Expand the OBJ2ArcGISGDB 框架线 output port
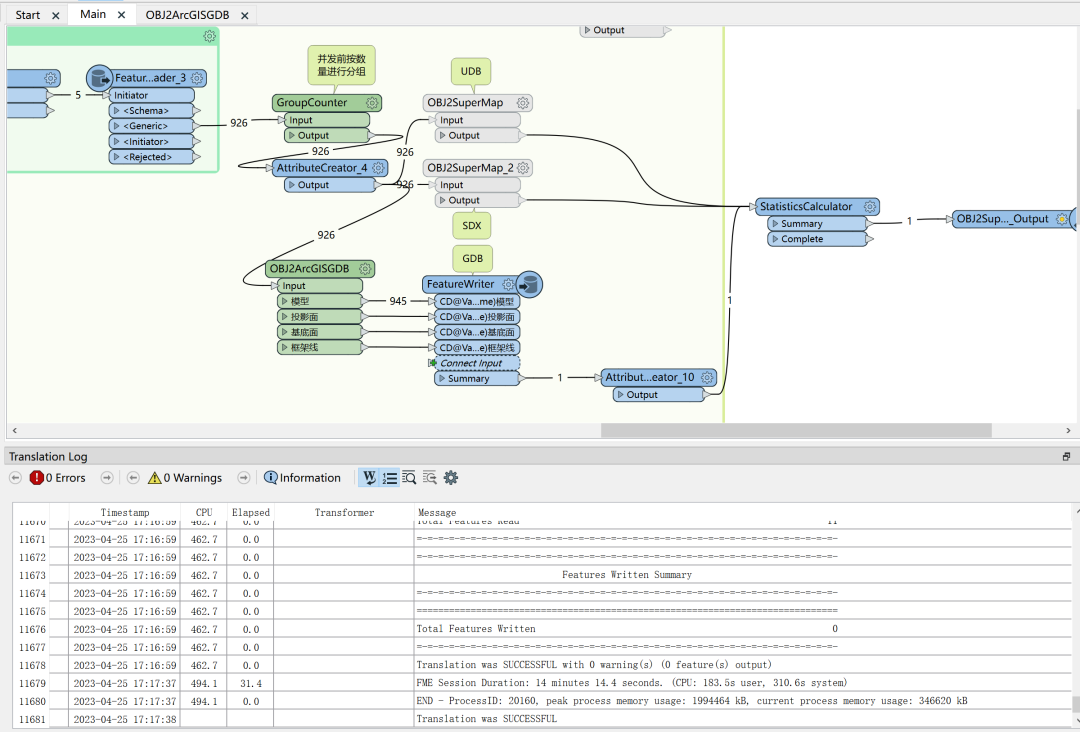Viewport: 1080px width, 732px height. (x=284, y=347)
